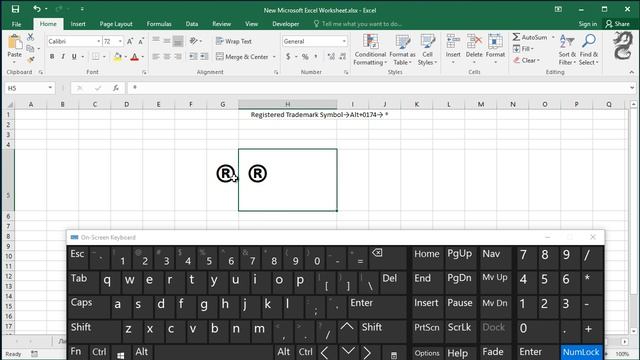This screenshot has height=360, width=640.
Task: Switch to the Data tab
Action: tap(191, 24)
